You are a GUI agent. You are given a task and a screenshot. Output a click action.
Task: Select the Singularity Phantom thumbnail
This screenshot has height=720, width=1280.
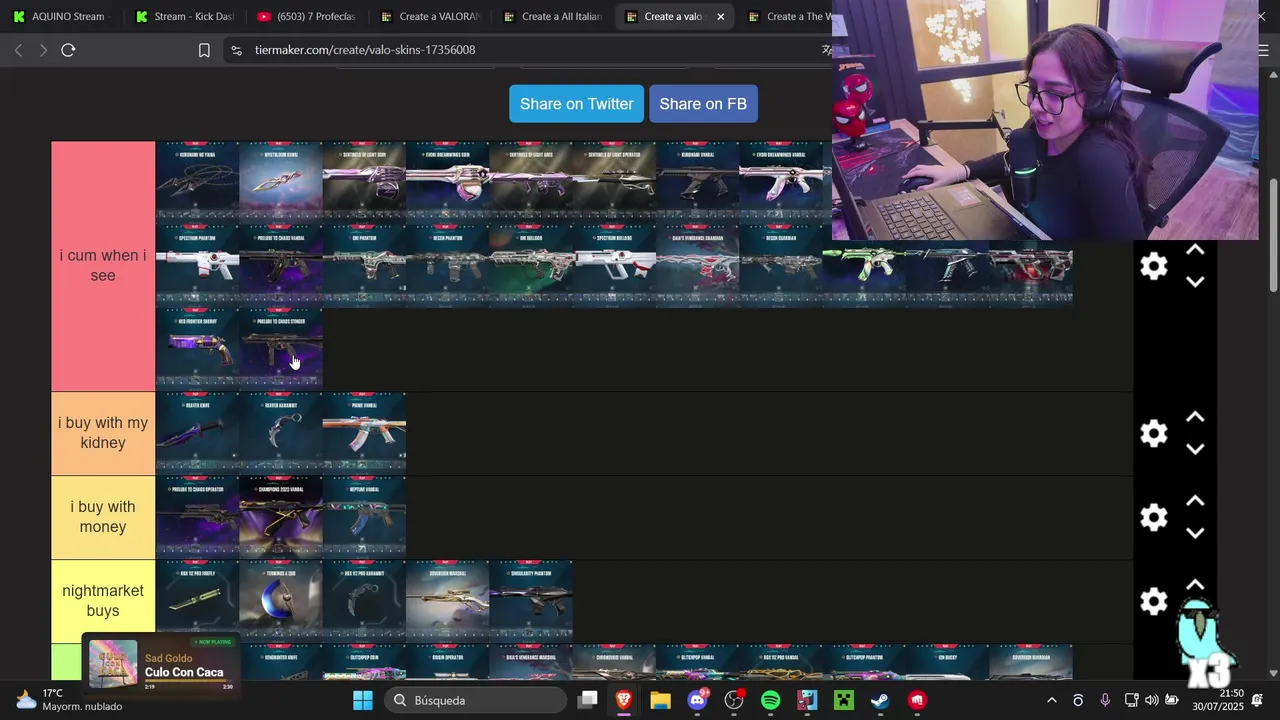tap(531, 601)
